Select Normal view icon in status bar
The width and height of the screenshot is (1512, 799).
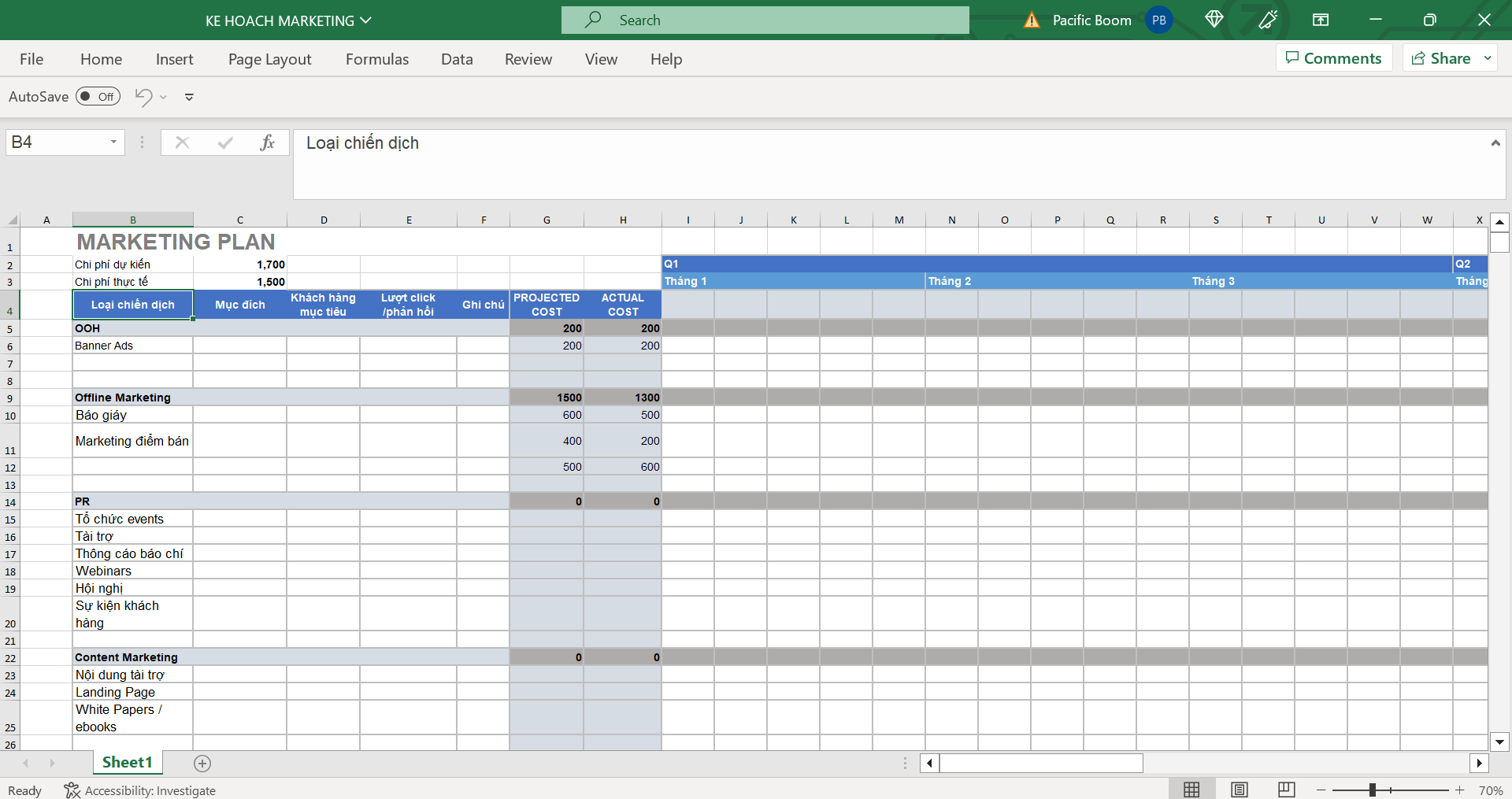click(x=1191, y=790)
